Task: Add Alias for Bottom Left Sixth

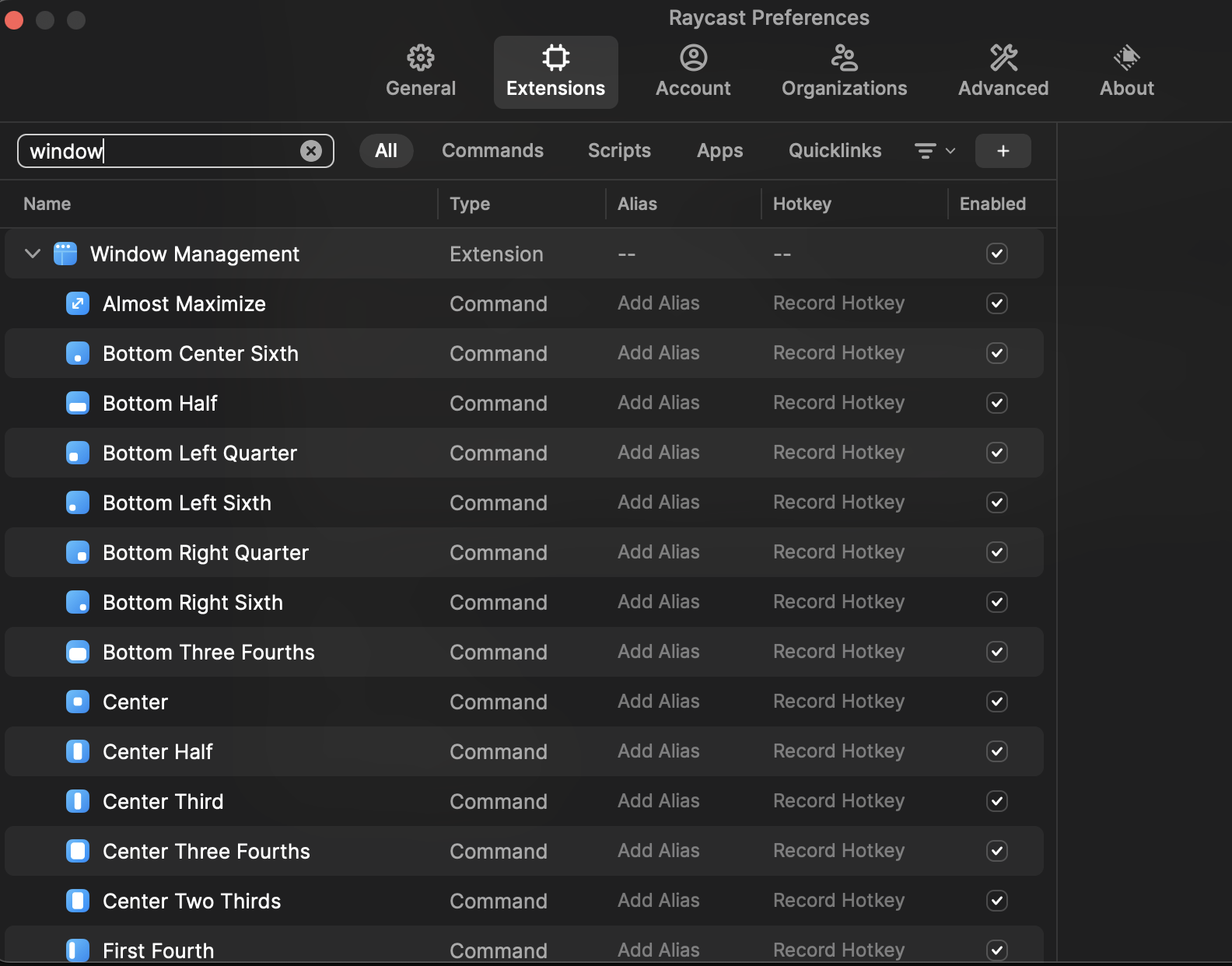Action: [x=659, y=502]
